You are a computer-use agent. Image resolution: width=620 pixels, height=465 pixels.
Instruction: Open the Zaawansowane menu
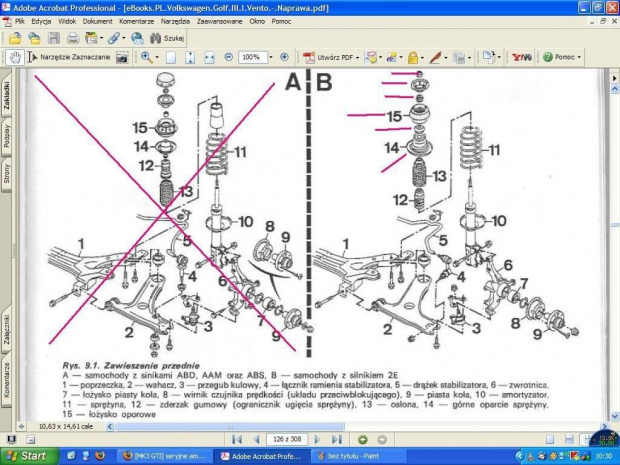pyautogui.click(x=219, y=22)
